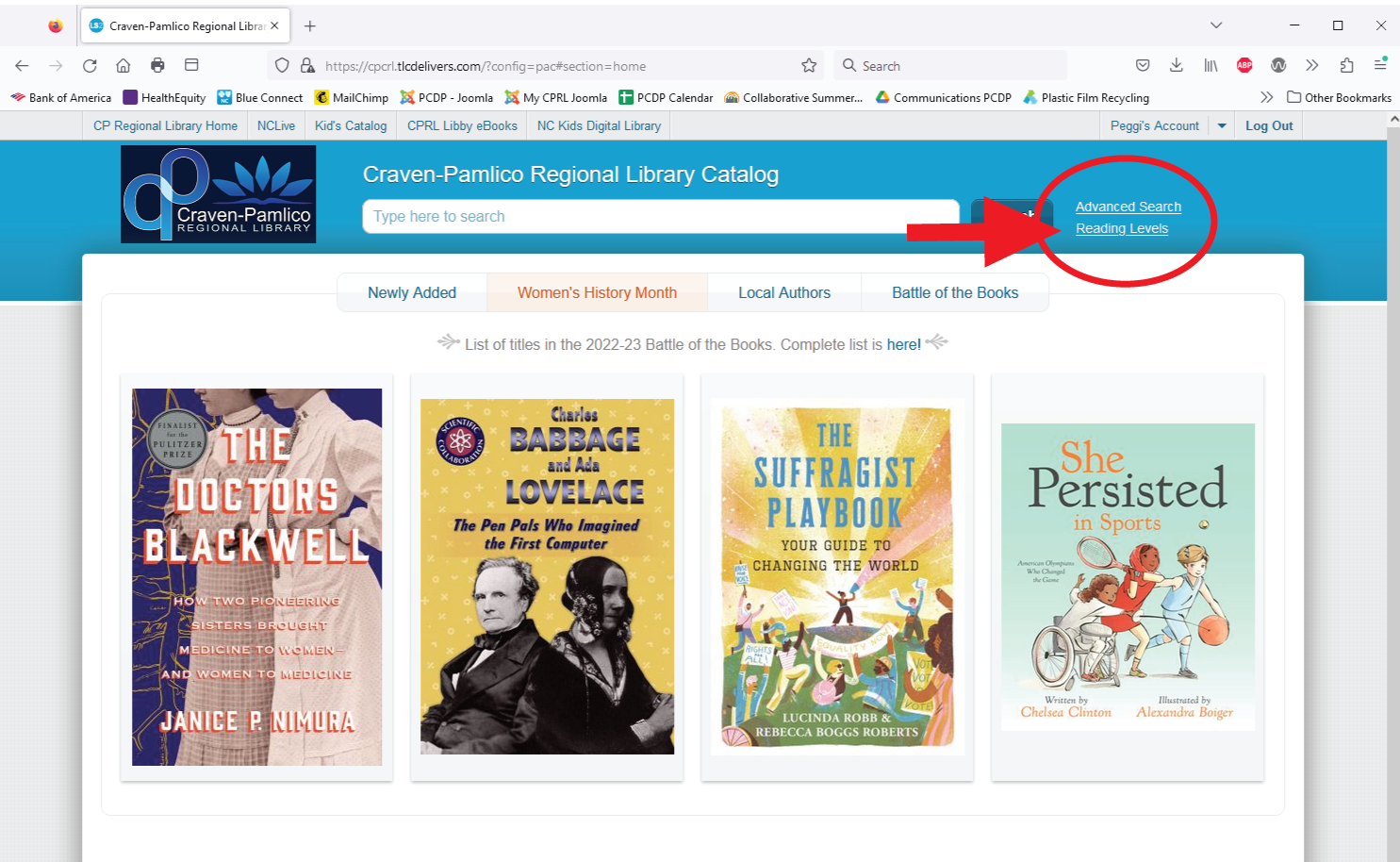
Task: Open the Reading Levels link
Action: 1122,228
